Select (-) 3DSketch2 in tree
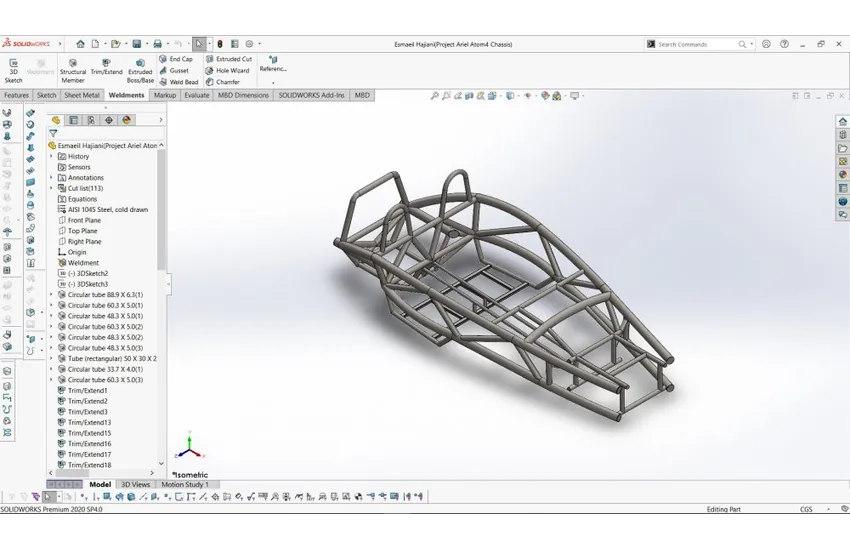Screen dimensions: 850x550 tap(82, 274)
